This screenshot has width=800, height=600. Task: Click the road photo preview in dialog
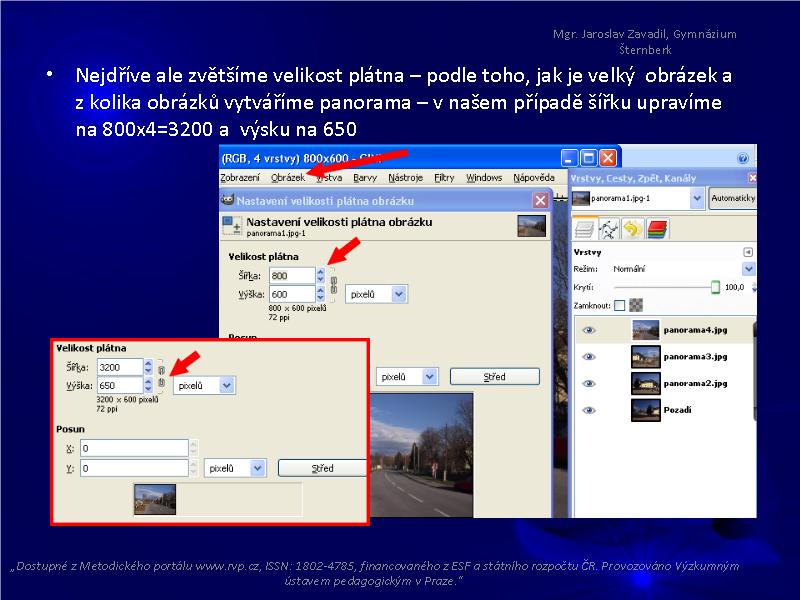click(x=421, y=455)
